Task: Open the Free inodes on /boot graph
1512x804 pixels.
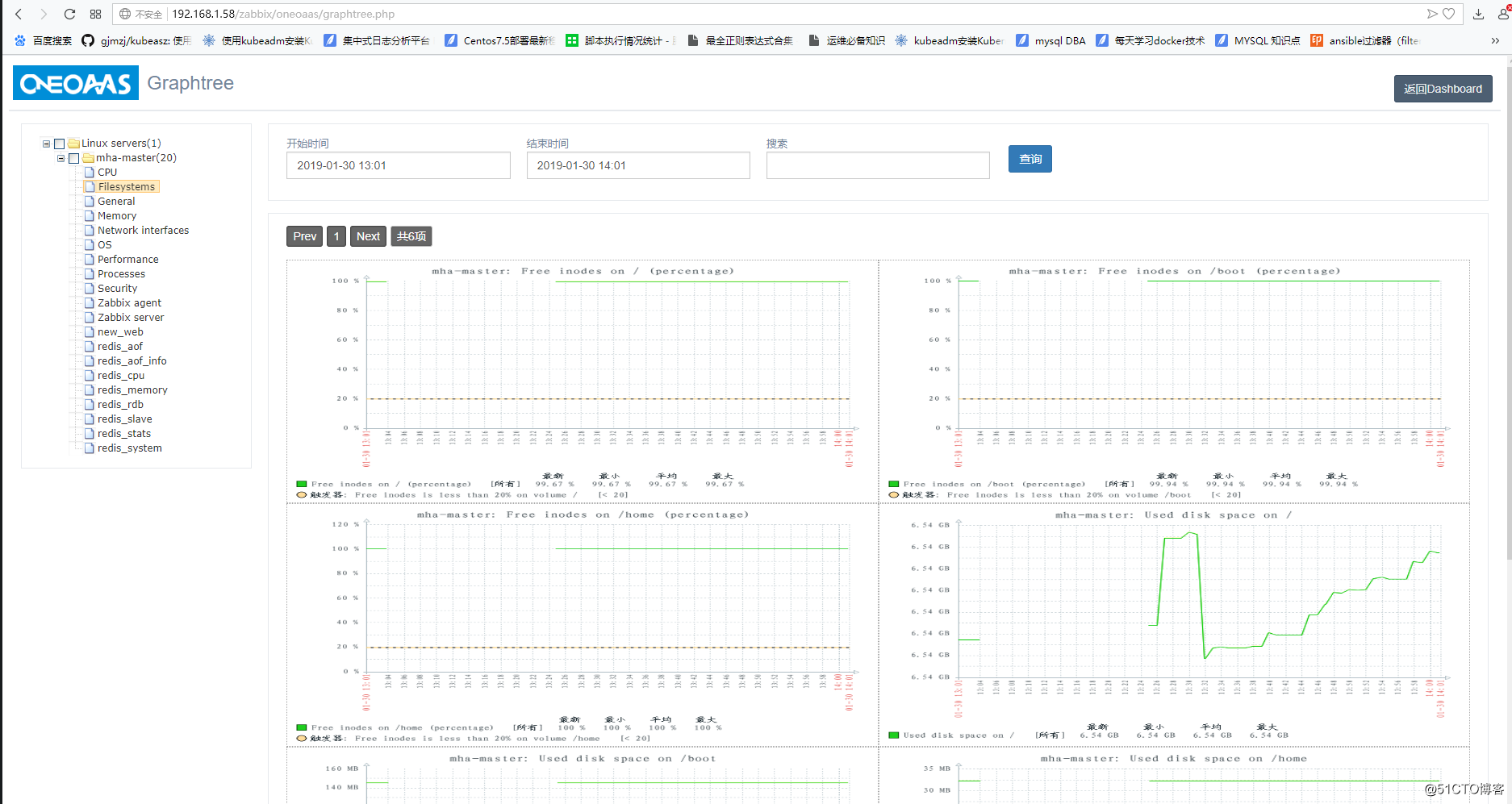Action: 1174,381
